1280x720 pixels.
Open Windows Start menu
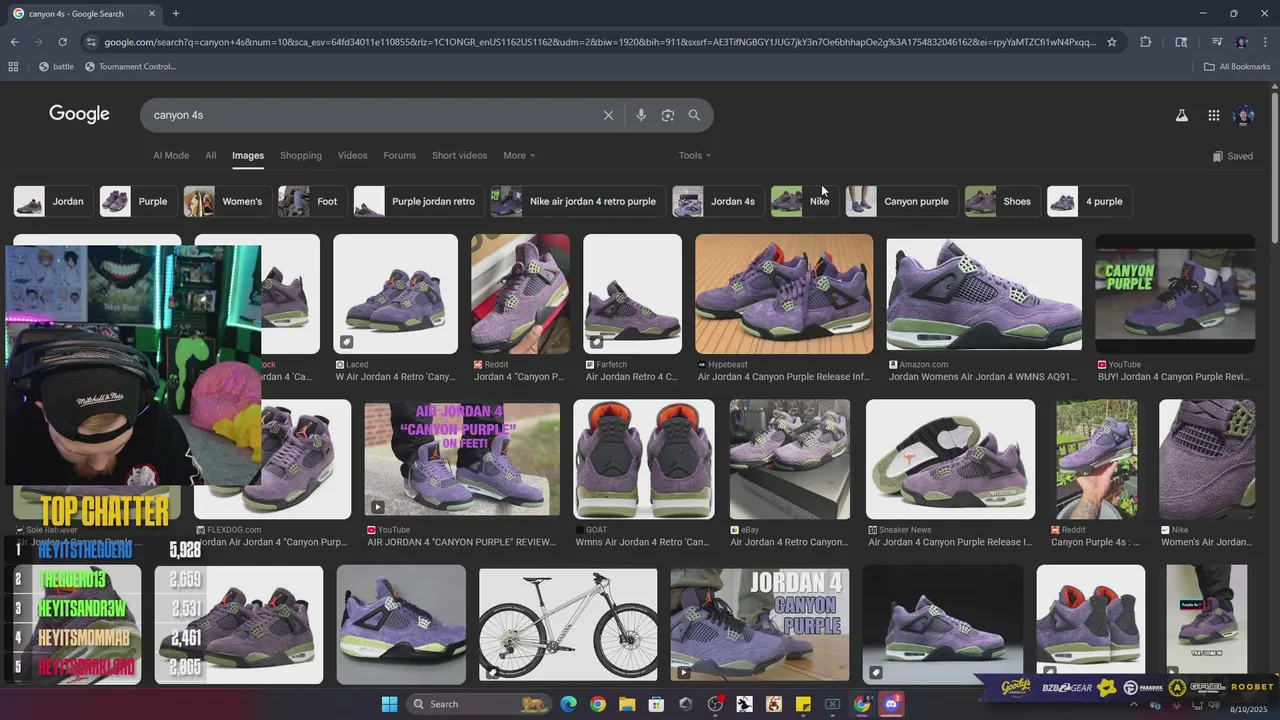tap(389, 704)
